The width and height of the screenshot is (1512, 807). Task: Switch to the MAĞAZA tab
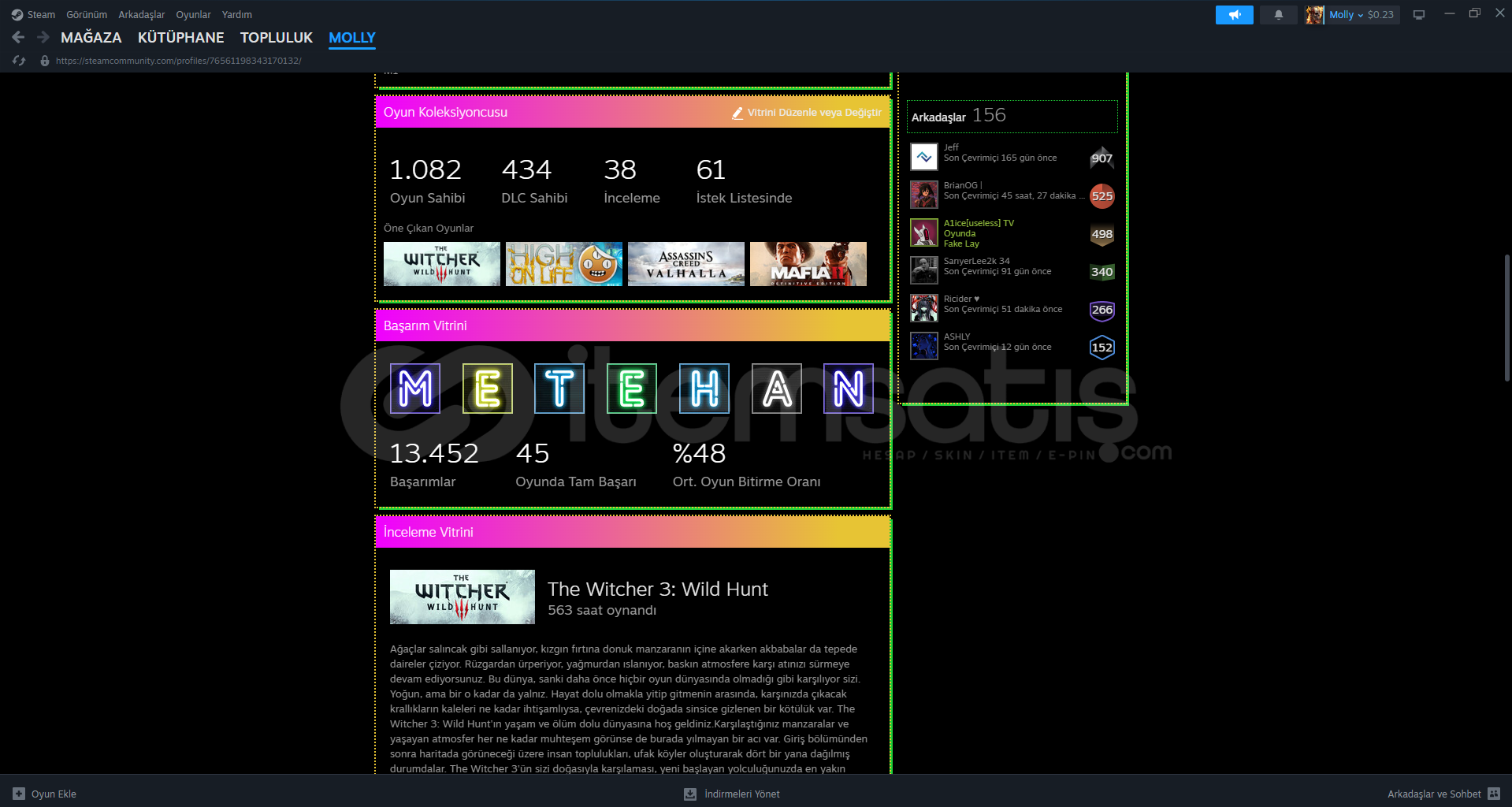[91, 37]
